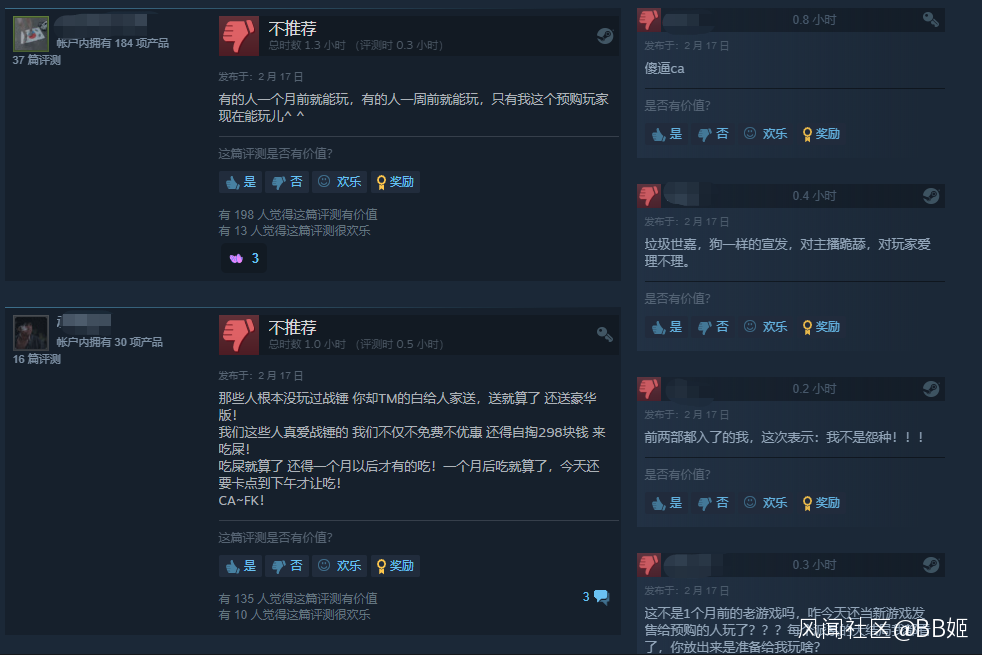Open avatar of user owning 30 products
982x655 pixels.
point(31,333)
